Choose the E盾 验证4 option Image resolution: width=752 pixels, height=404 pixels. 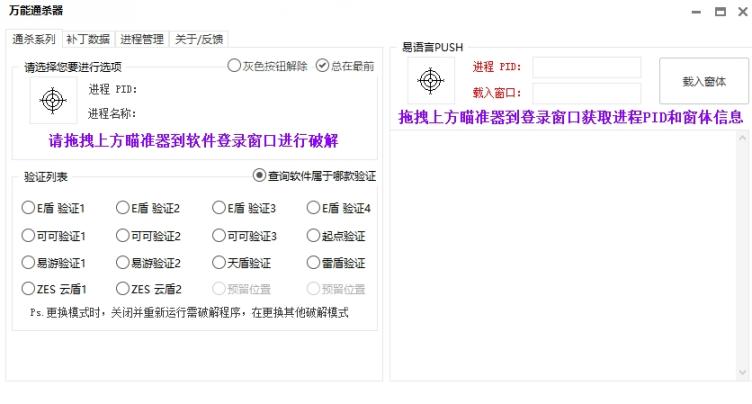pyautogui.click(x=314, y=209)
